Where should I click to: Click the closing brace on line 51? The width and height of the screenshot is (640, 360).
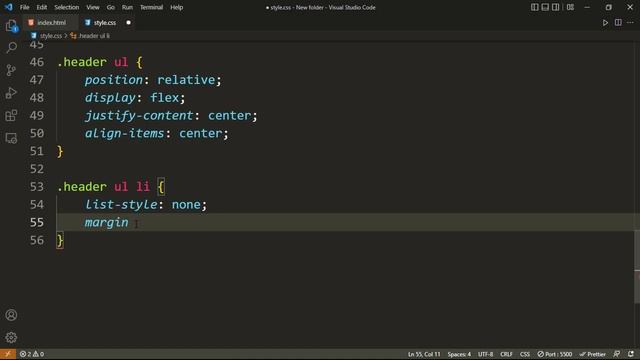tap(60, 151)
